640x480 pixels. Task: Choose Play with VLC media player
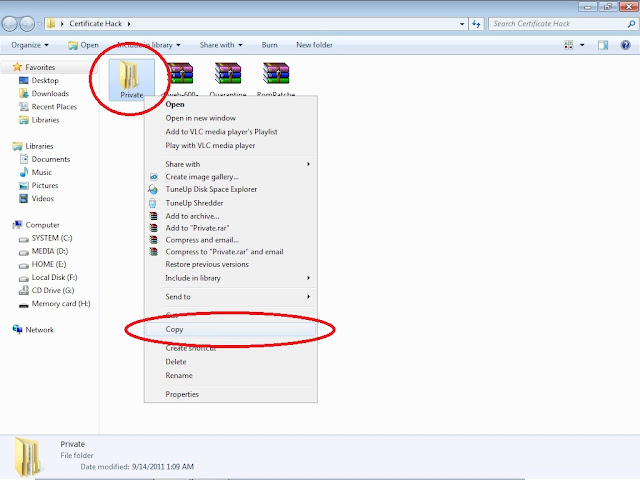click(231, 145)
